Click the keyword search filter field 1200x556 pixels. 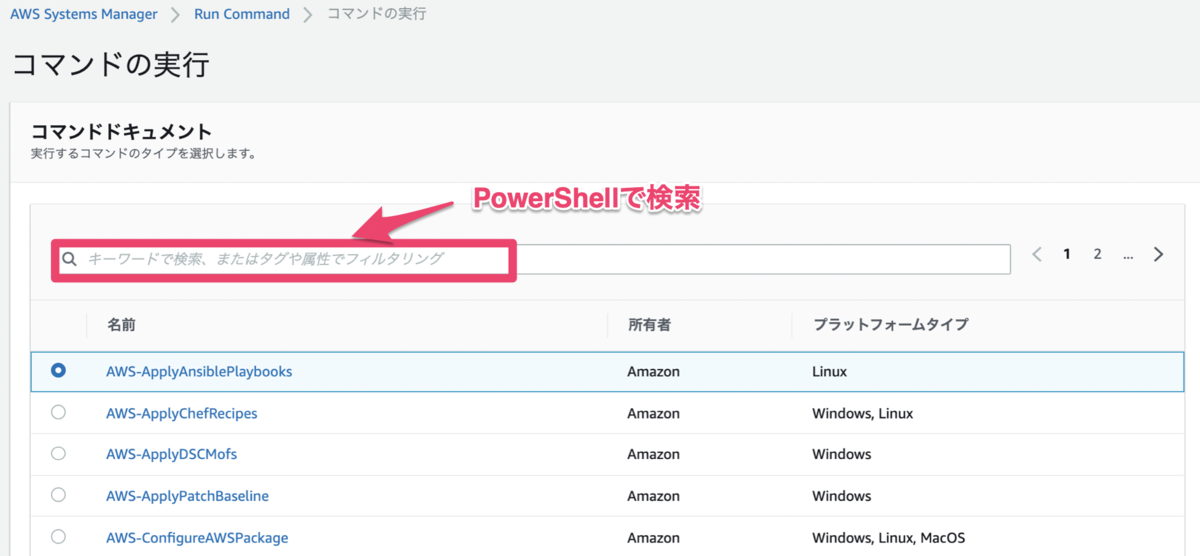click(x=531, y=259)
